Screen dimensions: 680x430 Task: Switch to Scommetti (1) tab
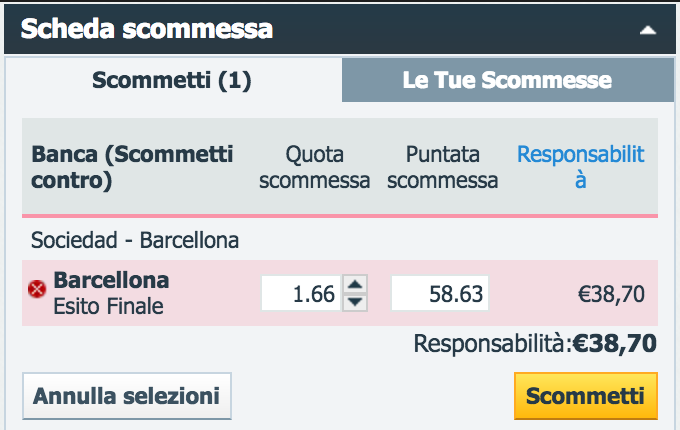pyautogui.click(x=172, y=80)
